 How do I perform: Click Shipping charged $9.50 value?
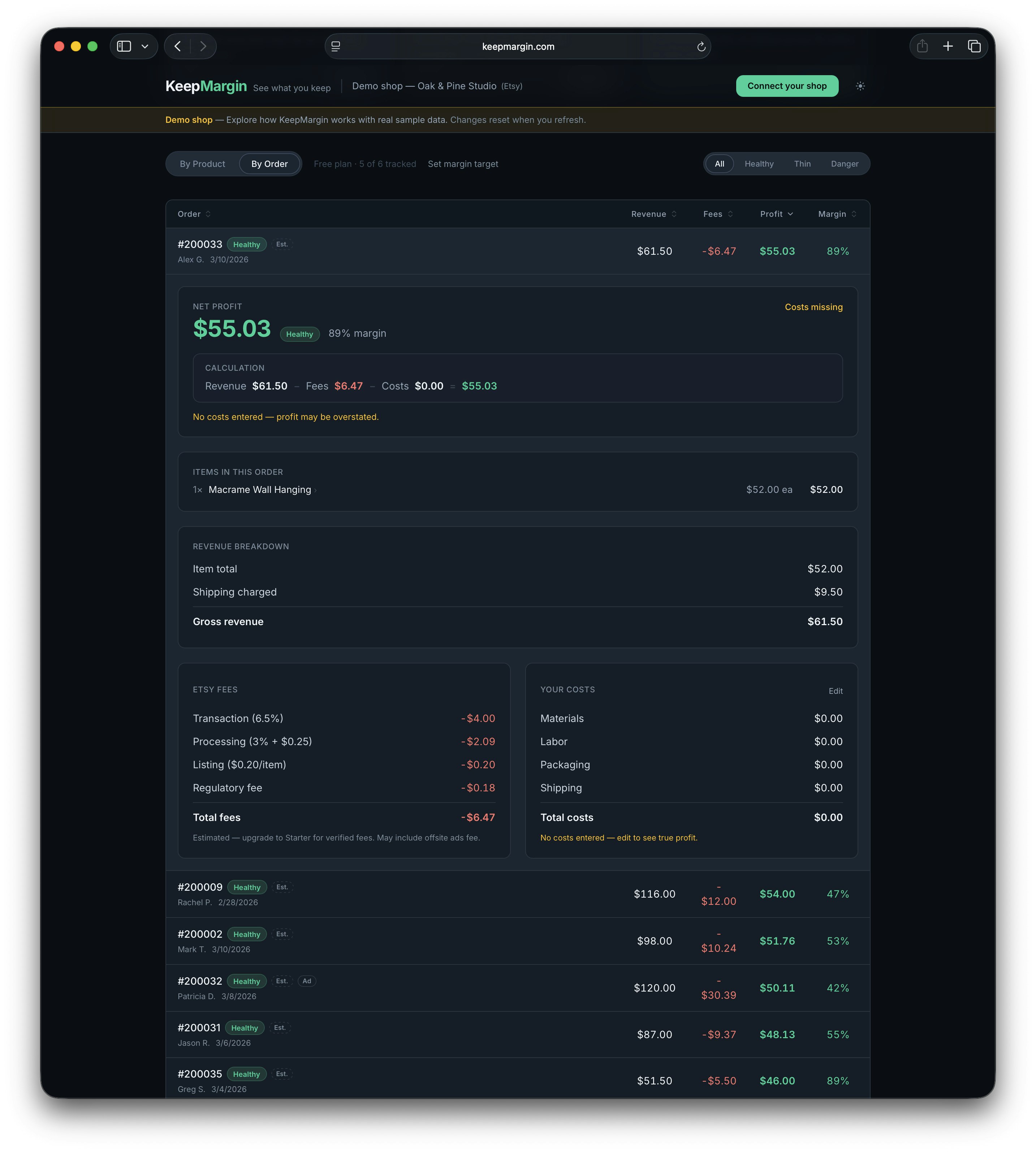828,592
